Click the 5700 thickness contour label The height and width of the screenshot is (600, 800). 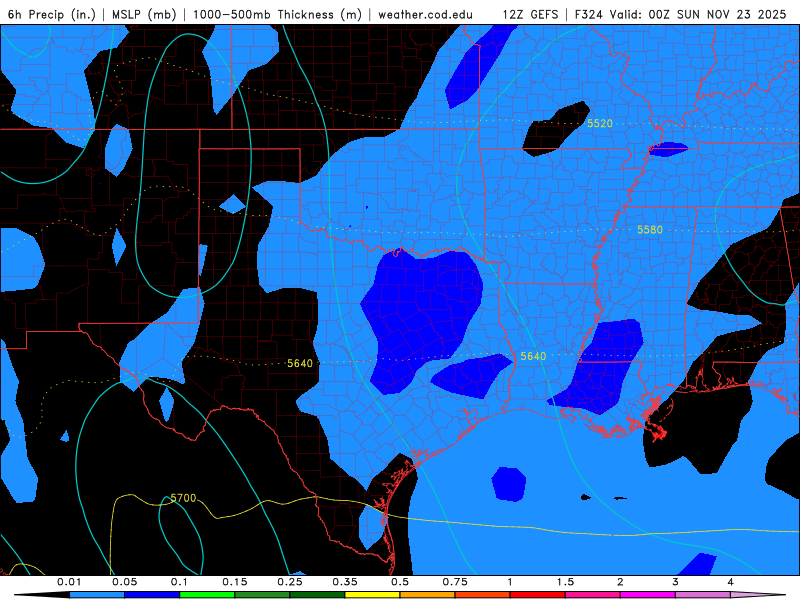[x=183, y=498]
